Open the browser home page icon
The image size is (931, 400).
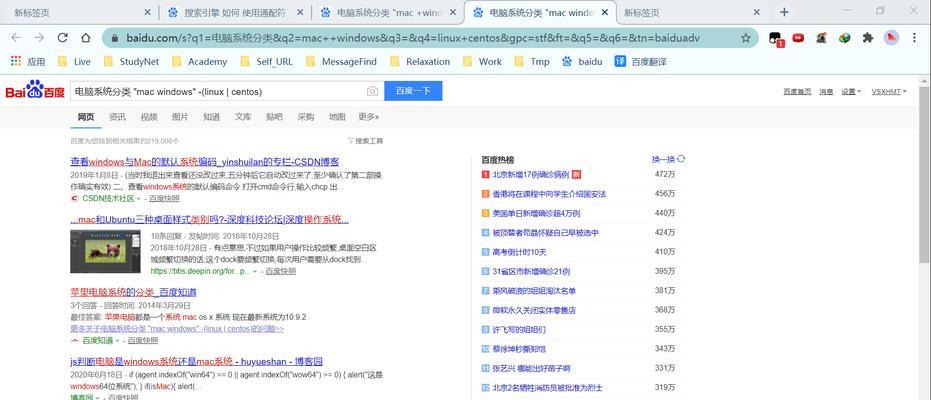click(x=86, y=37)
